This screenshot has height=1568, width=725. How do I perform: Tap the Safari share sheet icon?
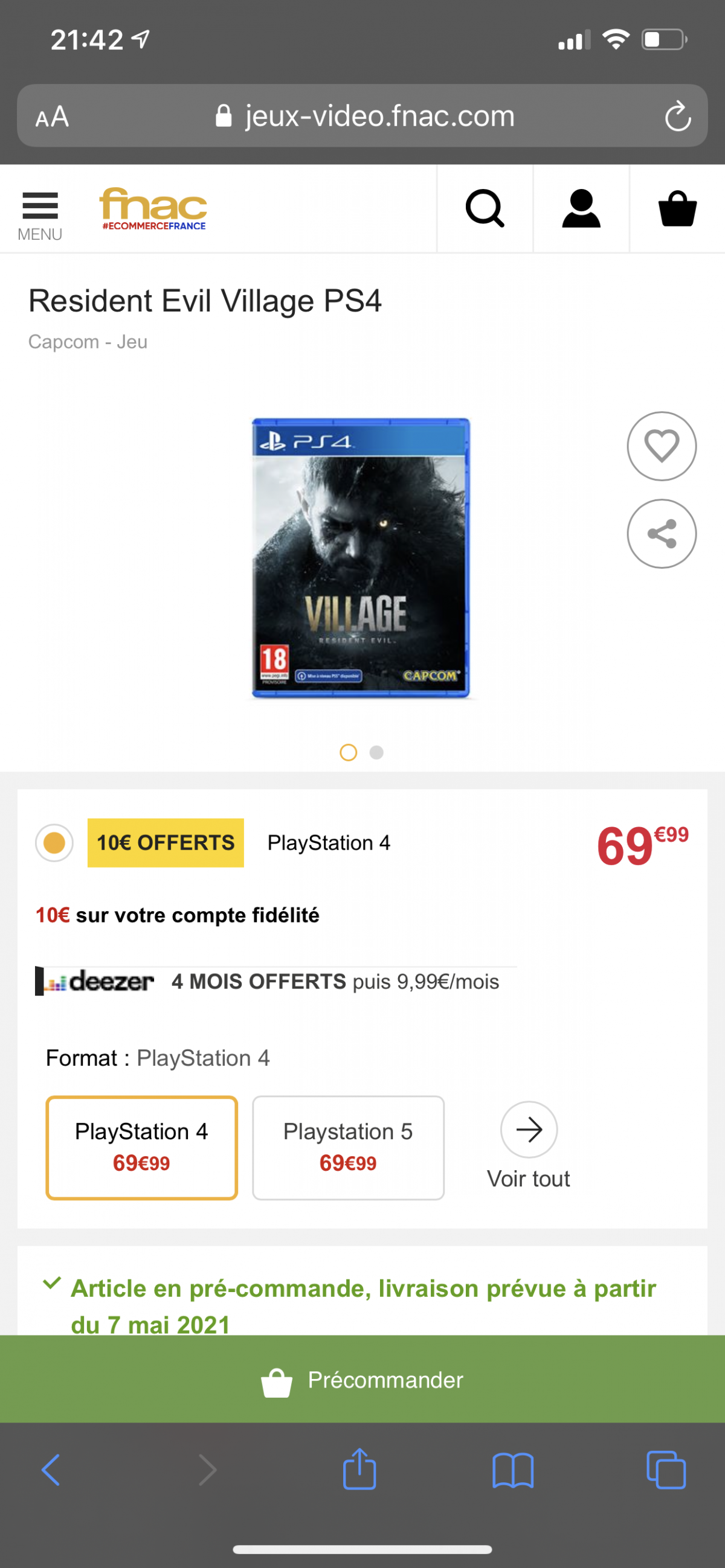[x=359, y=1468]
